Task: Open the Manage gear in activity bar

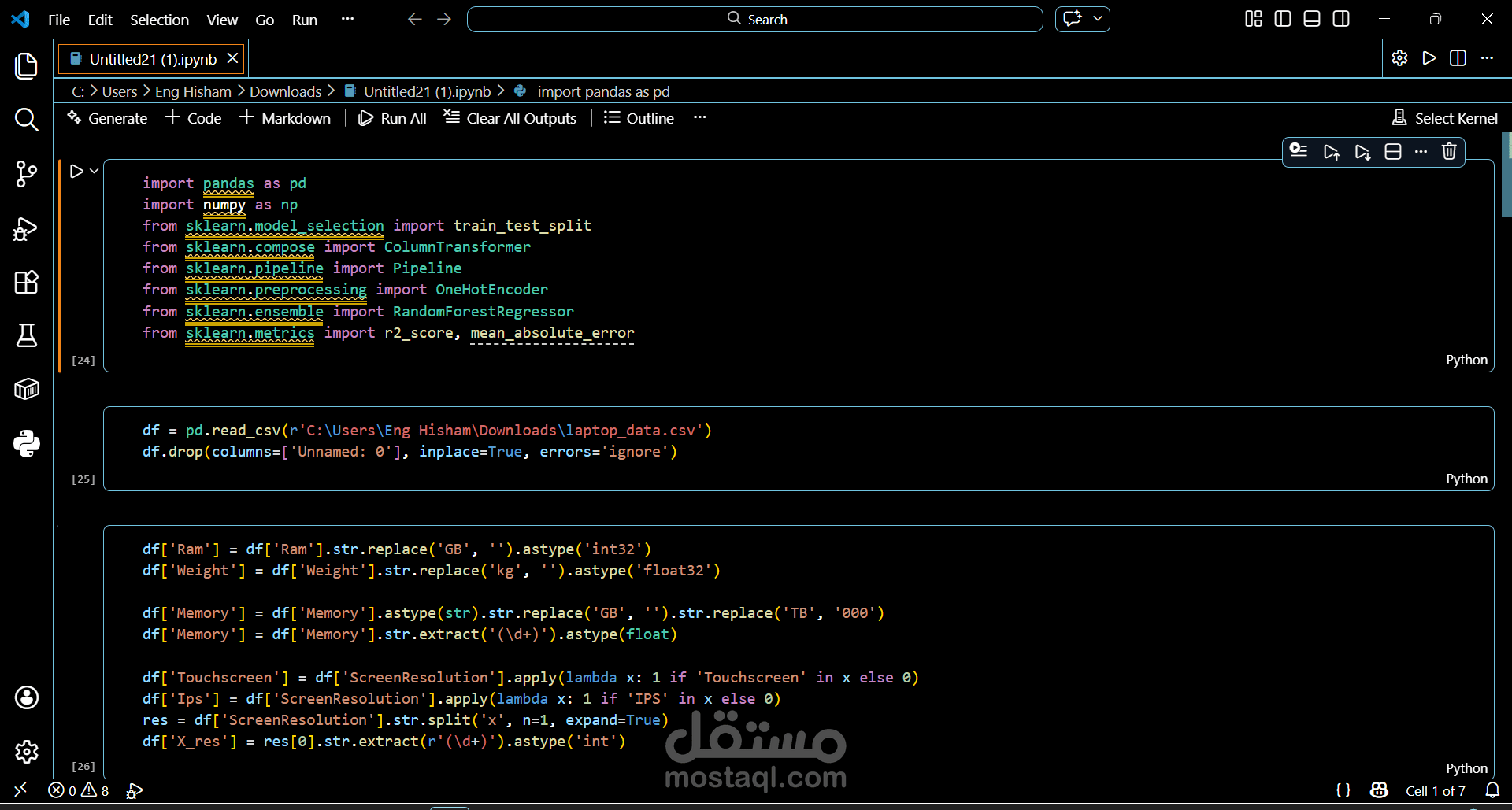Action: point(26,752)
